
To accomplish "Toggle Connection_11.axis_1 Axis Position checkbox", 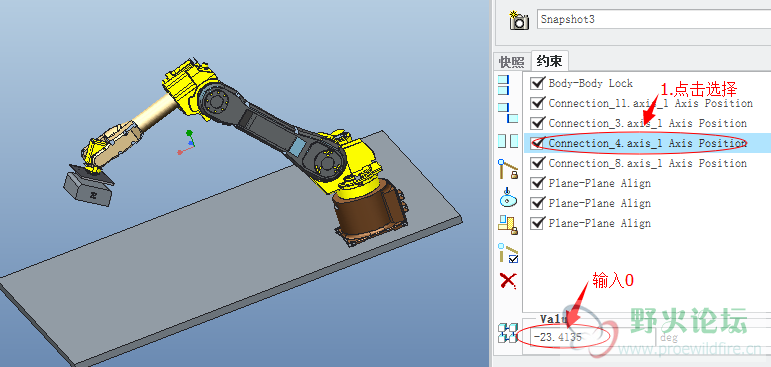I will point(537,103).
